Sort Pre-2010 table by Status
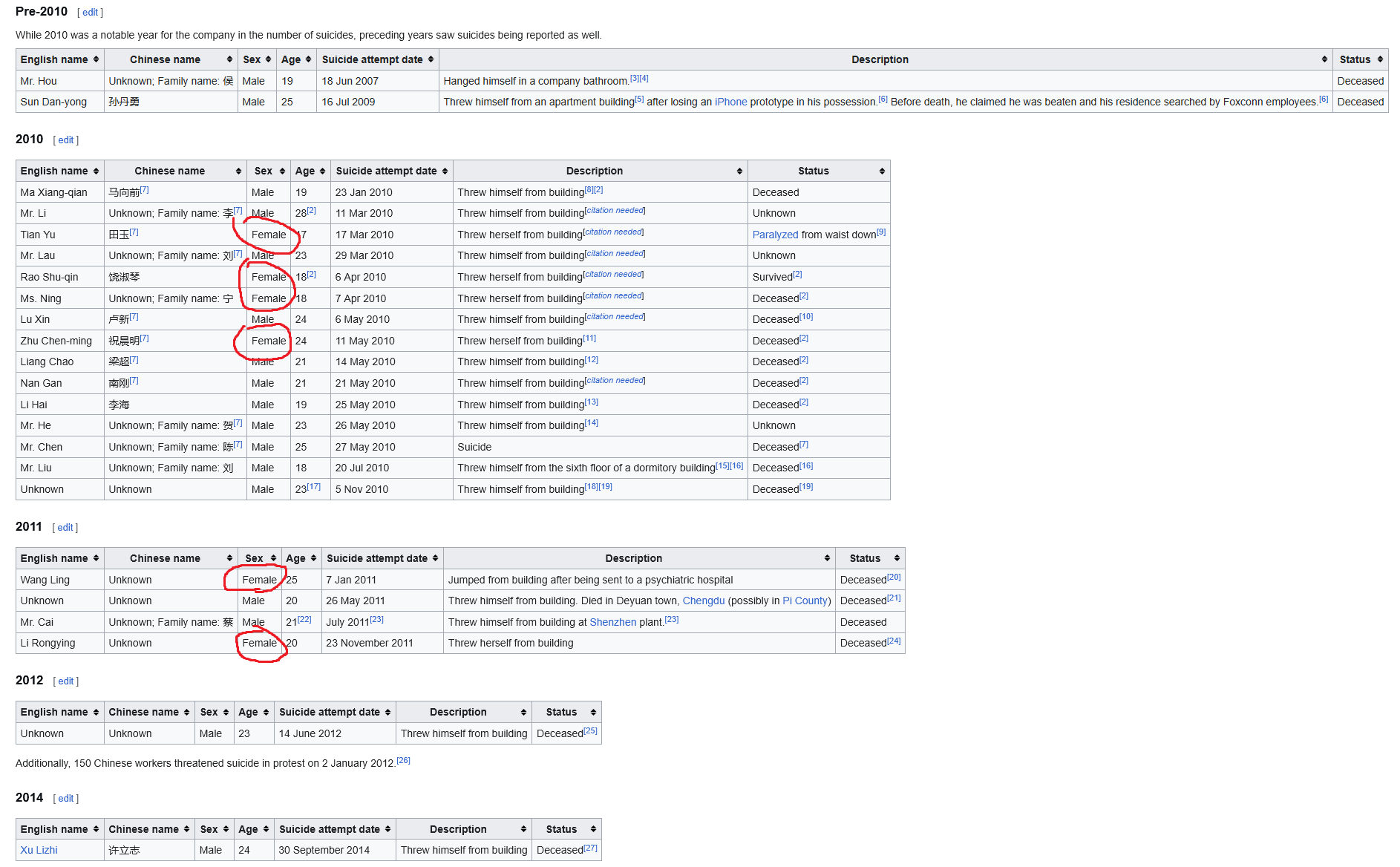 pos(1361,59)
